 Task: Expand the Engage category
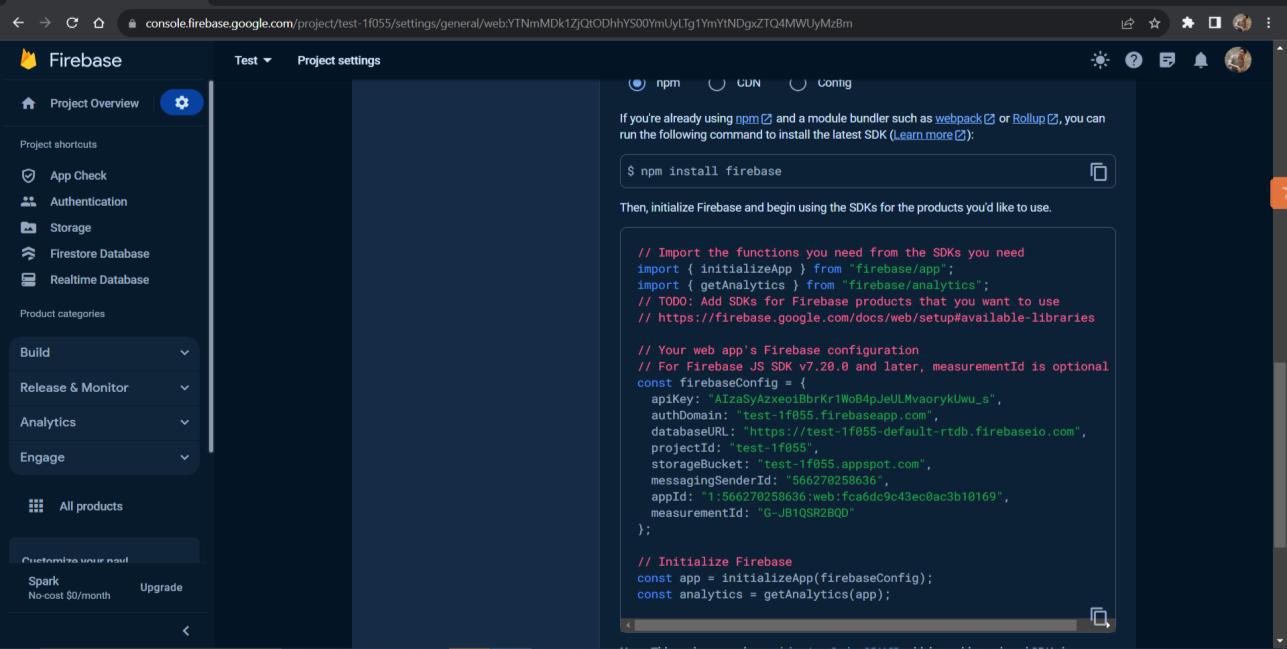tap(104, 457)
